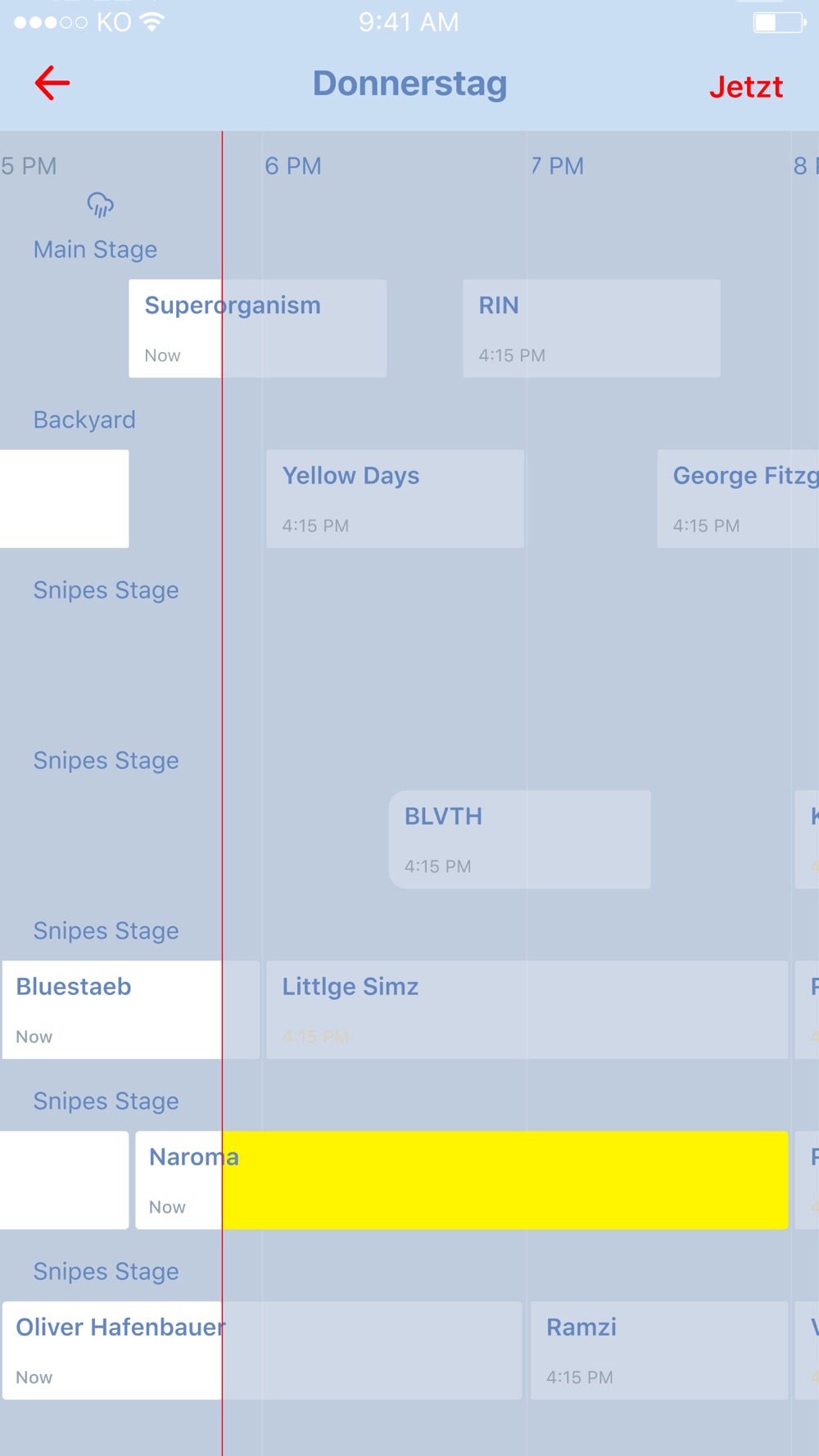The height and width of the screenshot is (1456, 819).
Task: Tap the Wi-Fi signal icon
Action: pyautogui.click(x=152, y=22)
